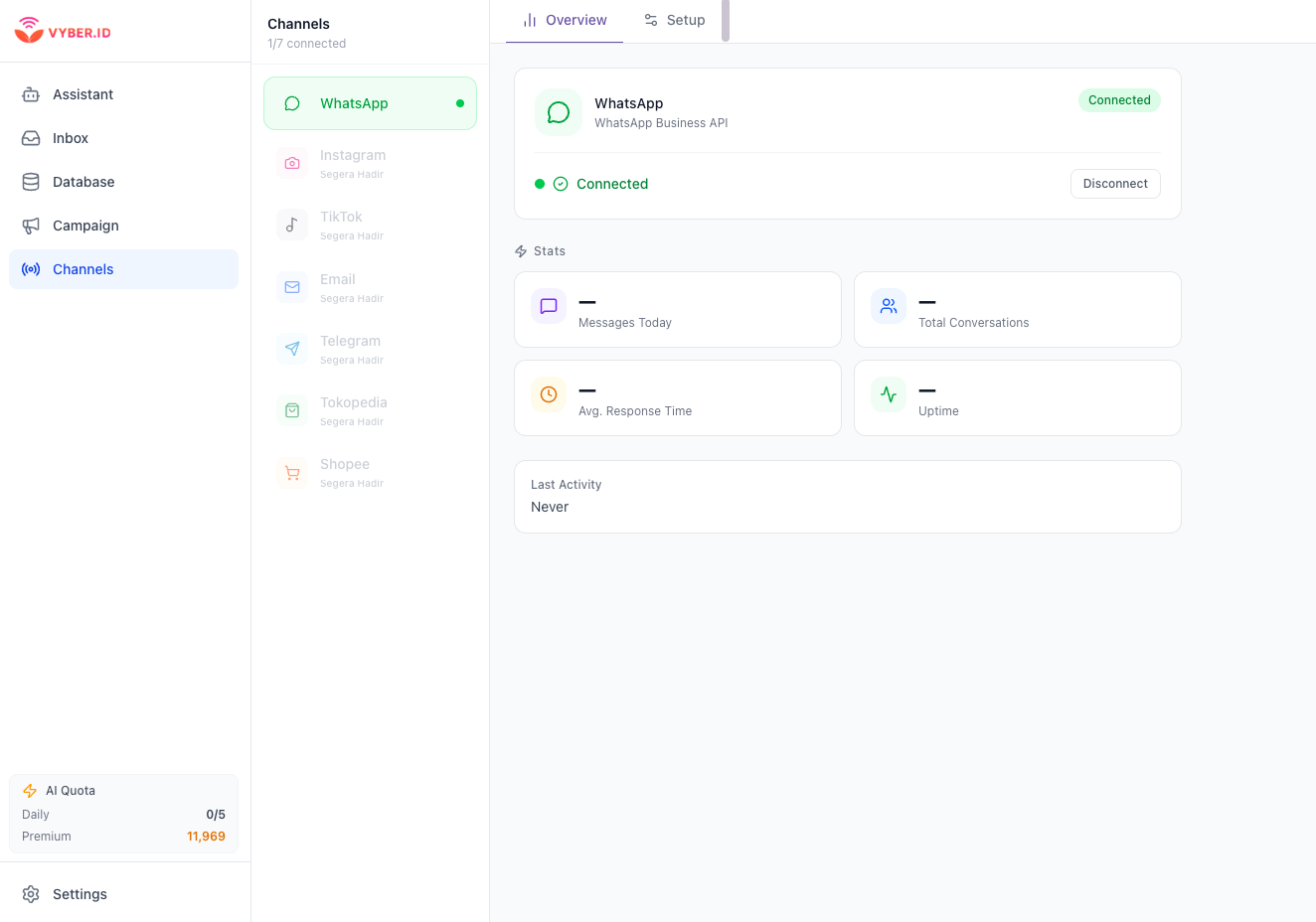Switch to the Setup tab

[x=674, y=21]
